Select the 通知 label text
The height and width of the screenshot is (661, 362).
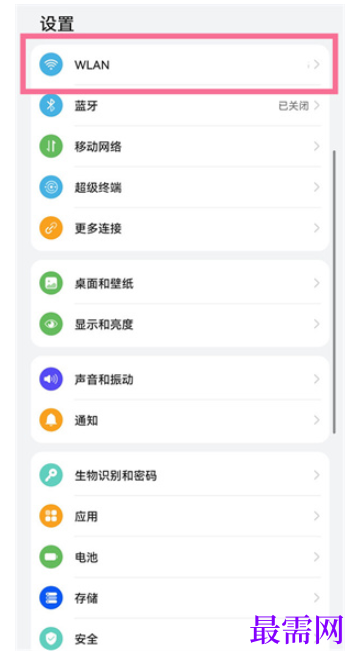click(x=86, y=420)
